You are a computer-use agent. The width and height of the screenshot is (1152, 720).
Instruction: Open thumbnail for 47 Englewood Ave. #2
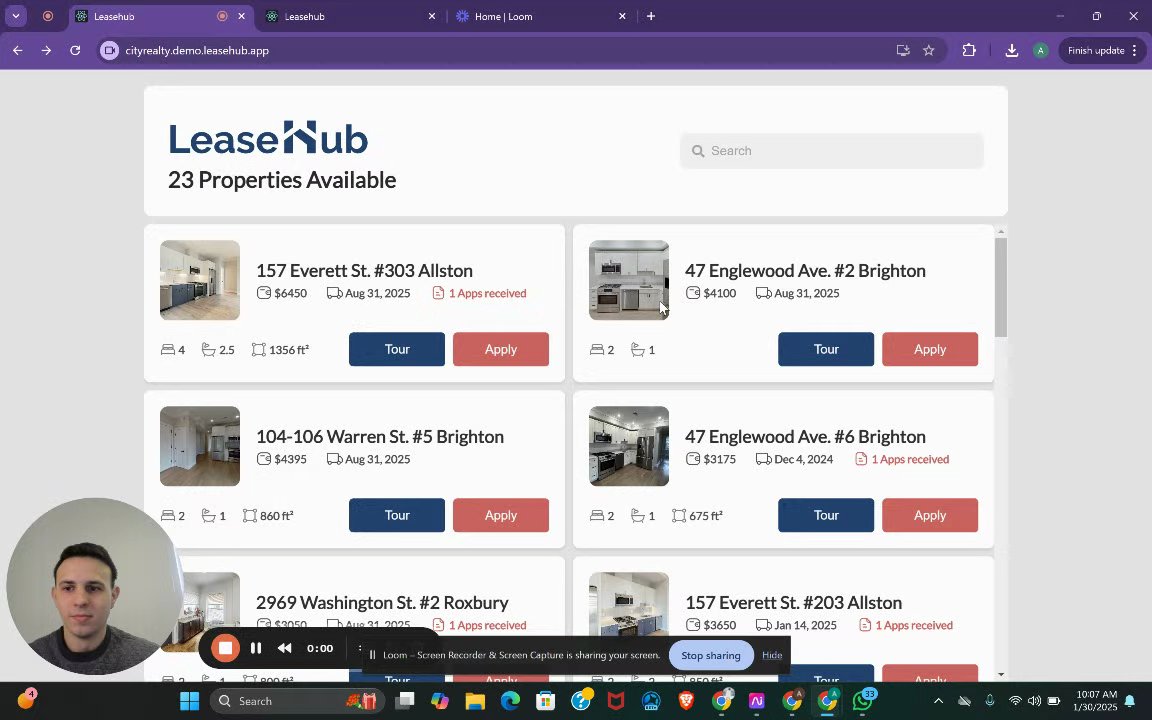629,280
